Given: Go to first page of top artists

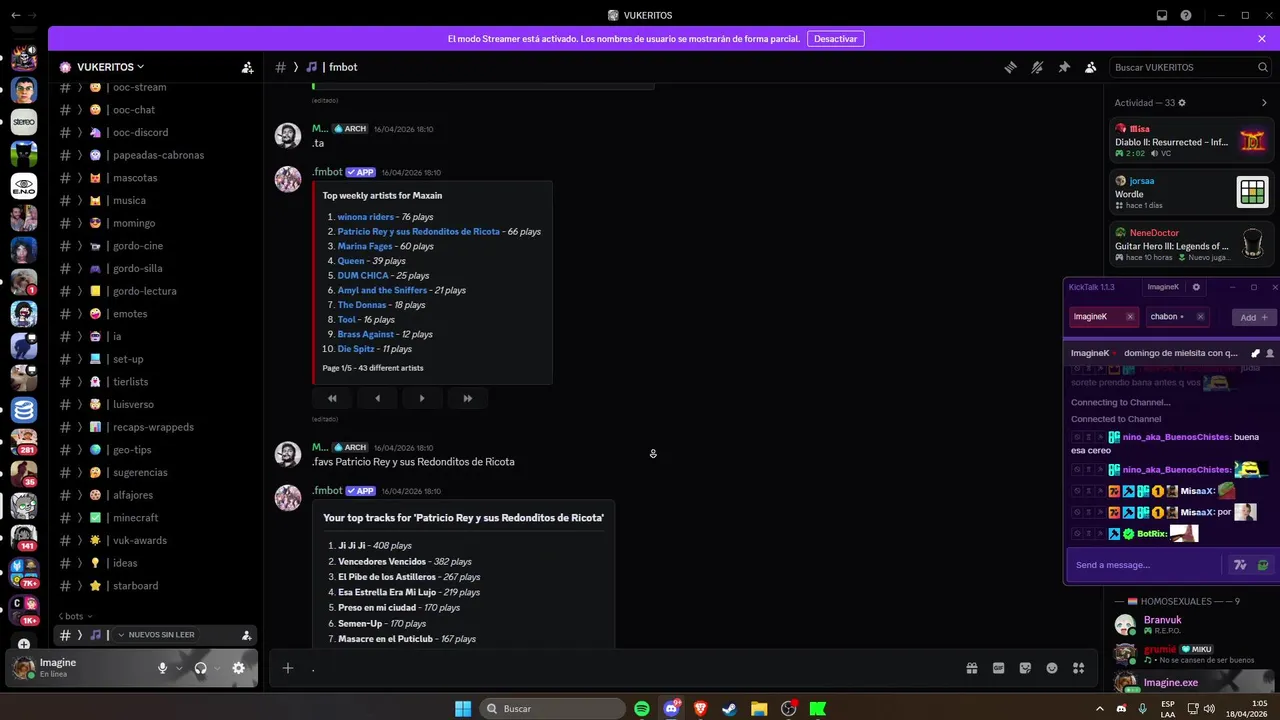Looking at the screenshot, I should click(332, 398).
